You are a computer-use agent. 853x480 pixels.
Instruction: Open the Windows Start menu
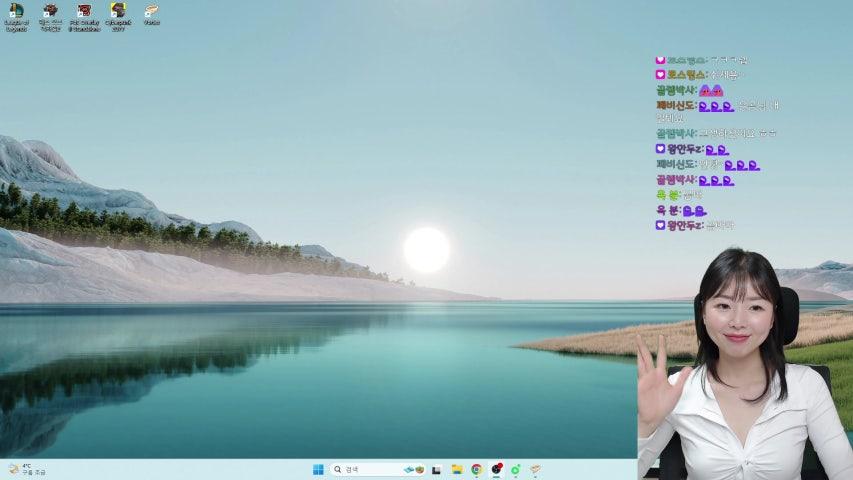point(318,469)
